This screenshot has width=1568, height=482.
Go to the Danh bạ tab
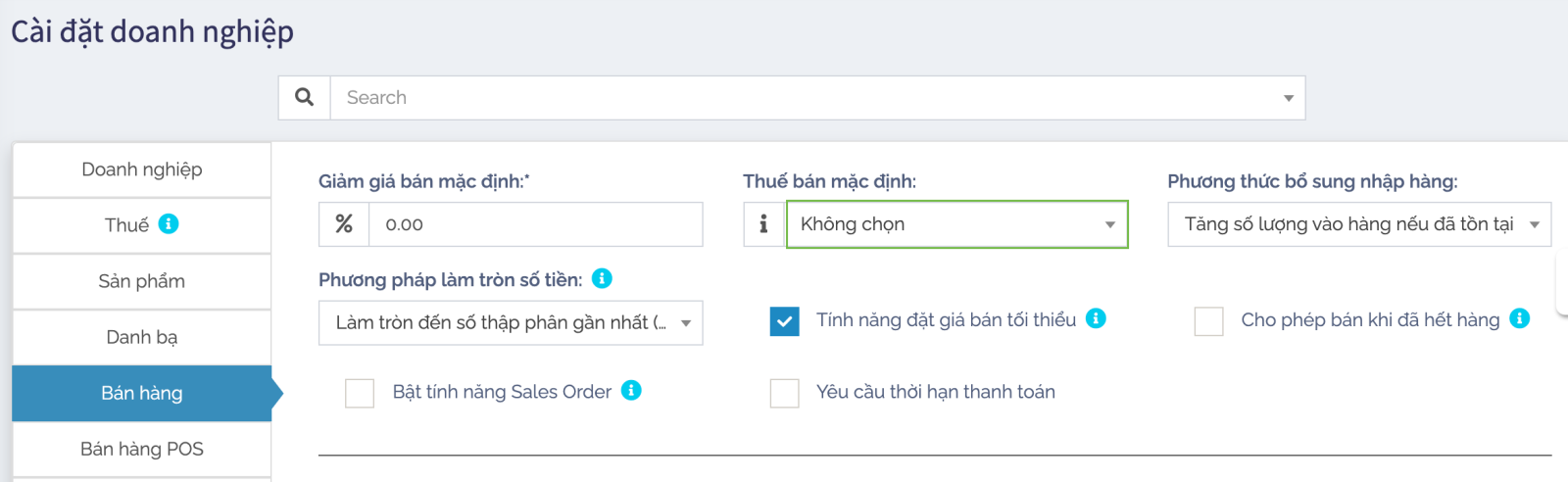pyautogui.click(x=142, y=337)
